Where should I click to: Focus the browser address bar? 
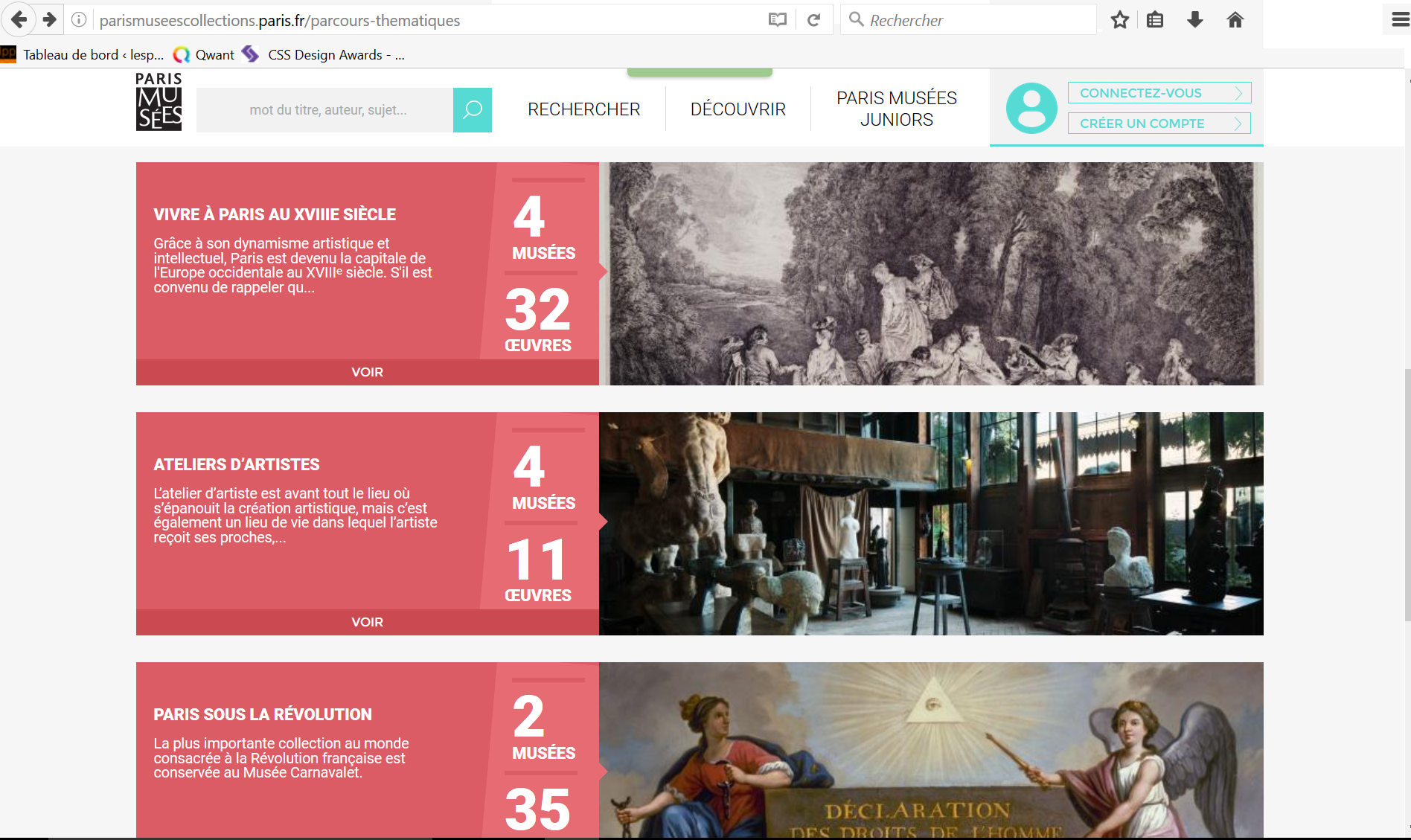[428, 20]
